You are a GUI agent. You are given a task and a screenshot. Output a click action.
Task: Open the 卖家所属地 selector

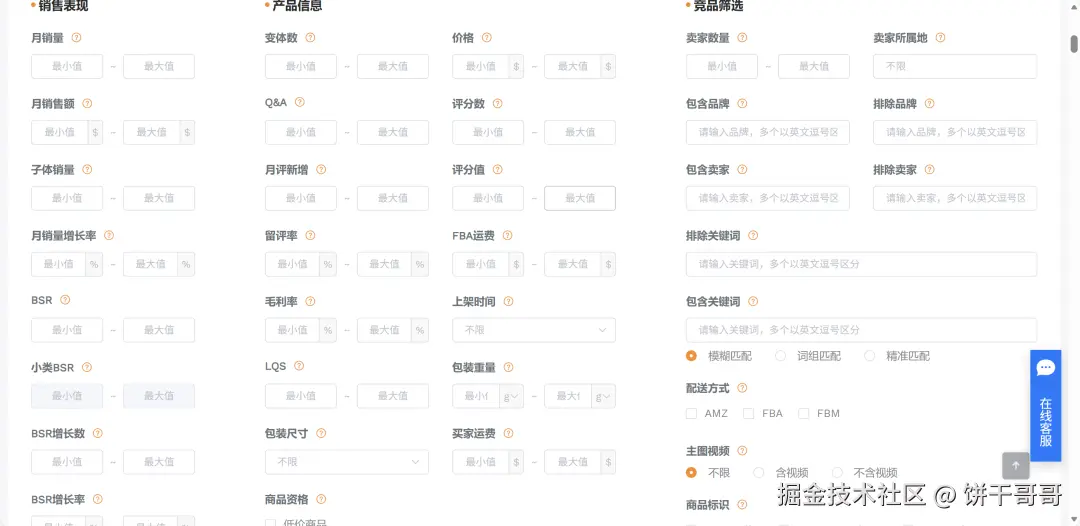pyautogui.click(x=955, y=67)
